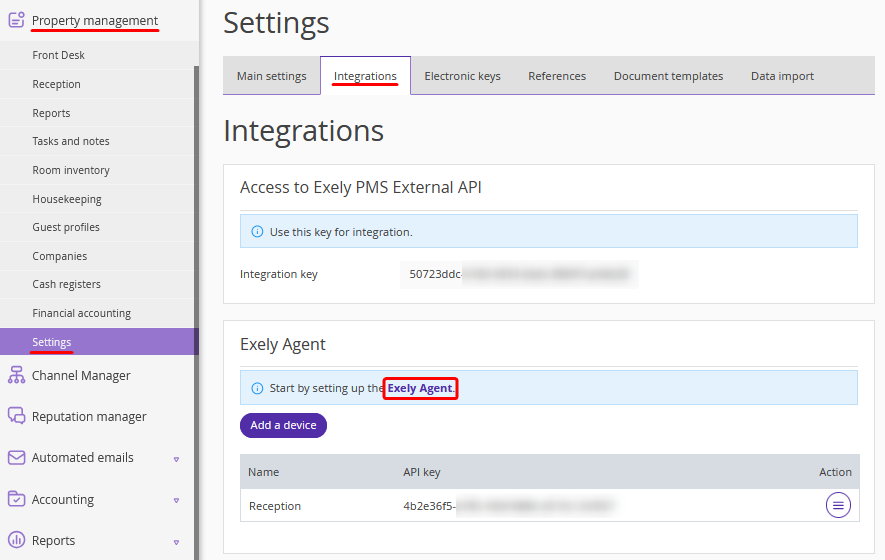Click the Automated emails envelope icon
The height and width of the screenshot is (560, 885).
pyautogui.click(x=16, y=457)
